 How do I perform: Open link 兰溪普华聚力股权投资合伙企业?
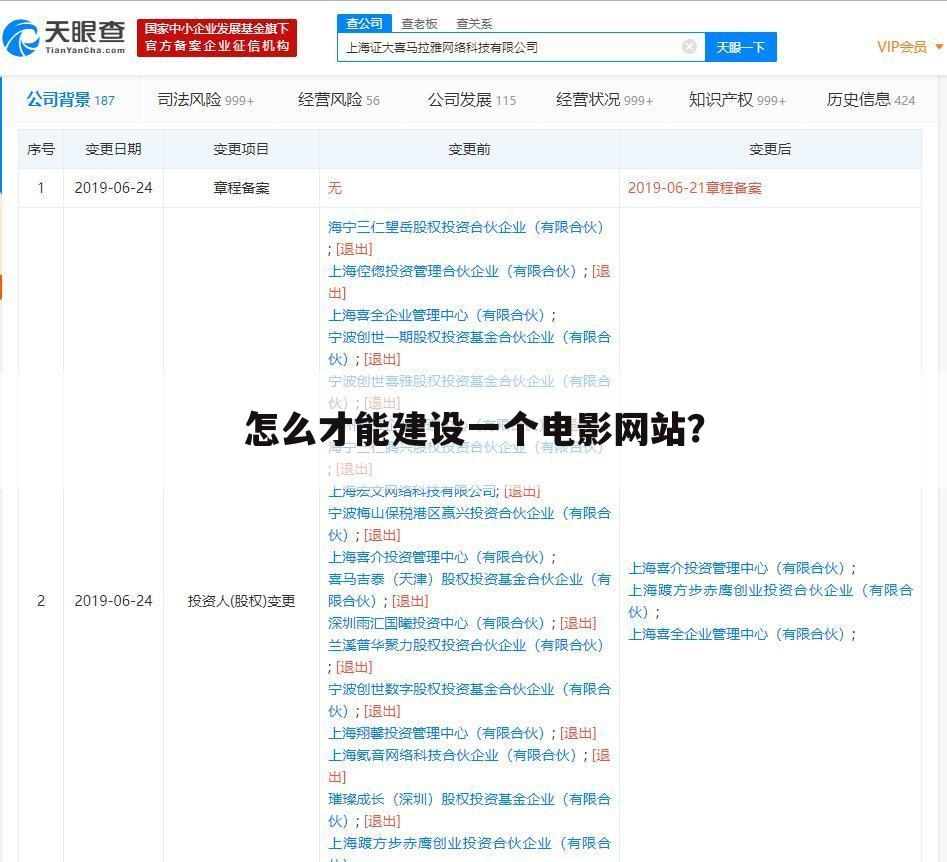click(x=466, y=645)
